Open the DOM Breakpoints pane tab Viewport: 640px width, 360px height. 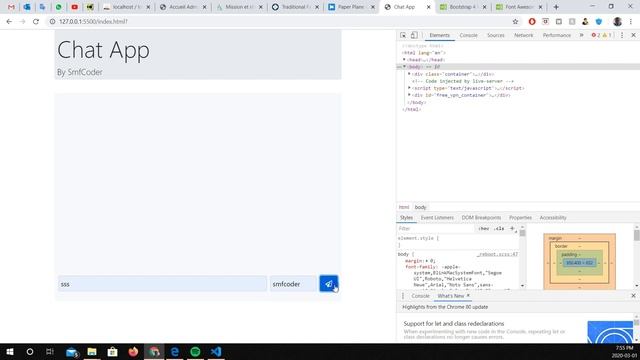(x=481, y=218)
